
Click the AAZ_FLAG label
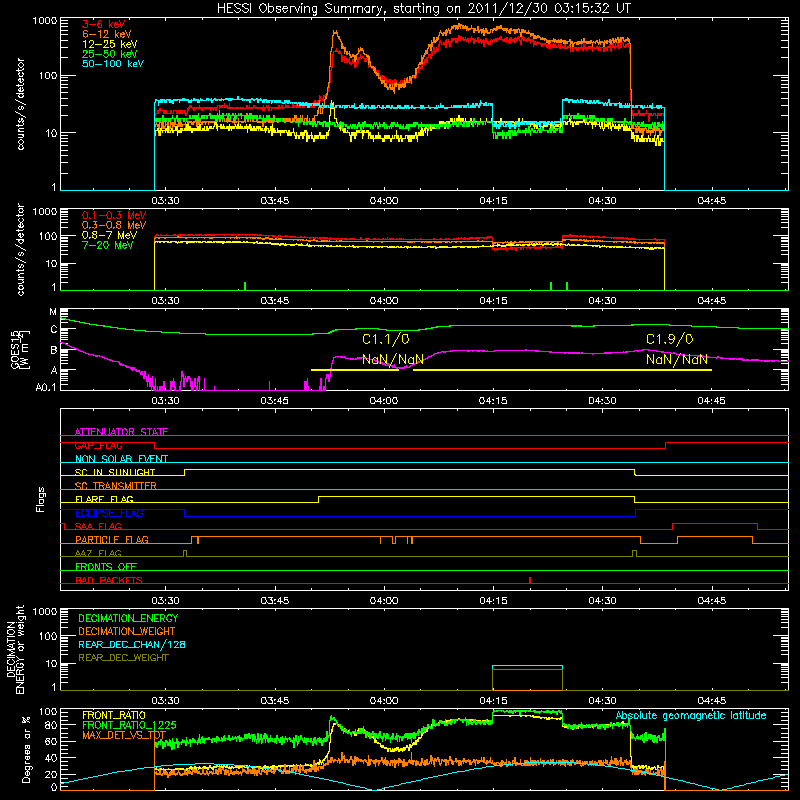click(x=98, y=553)
